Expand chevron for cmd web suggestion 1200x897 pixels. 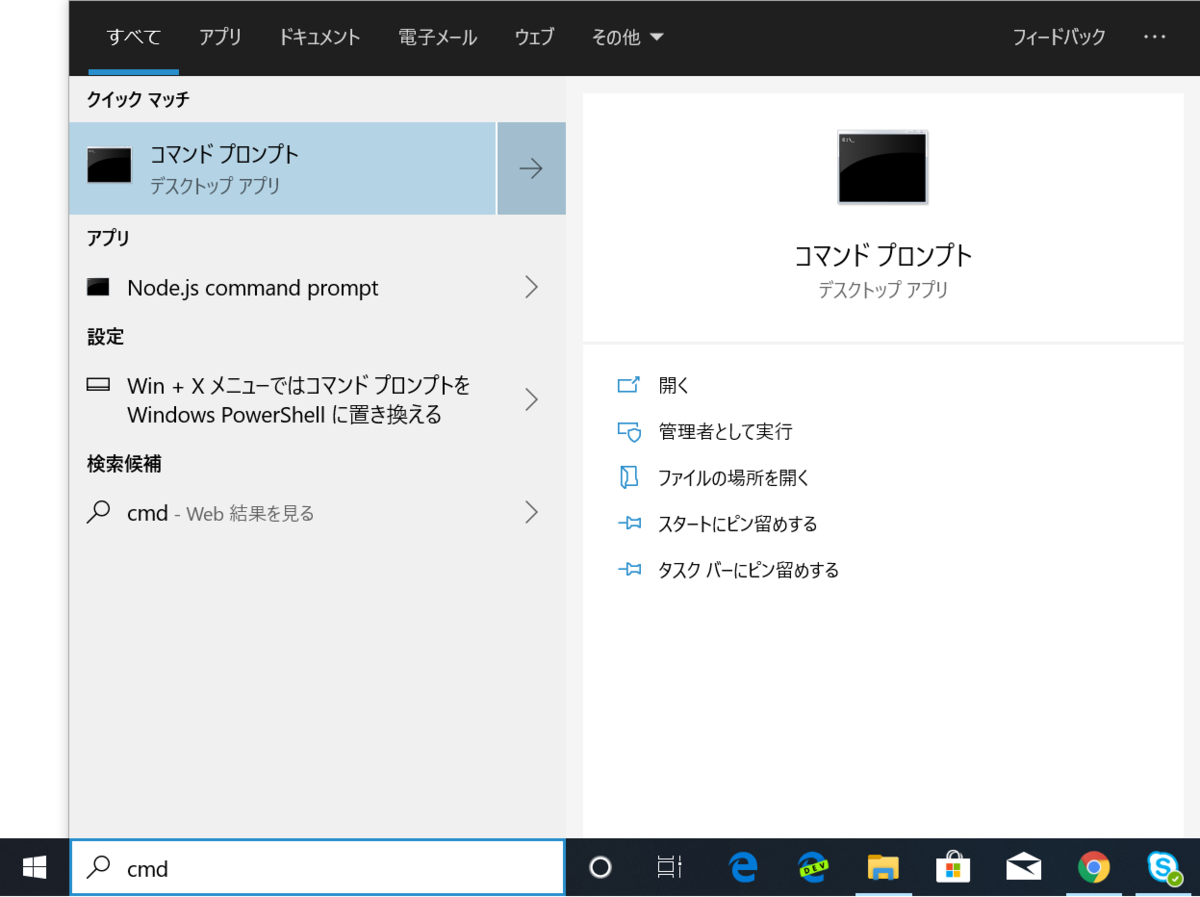pos(531,513)
